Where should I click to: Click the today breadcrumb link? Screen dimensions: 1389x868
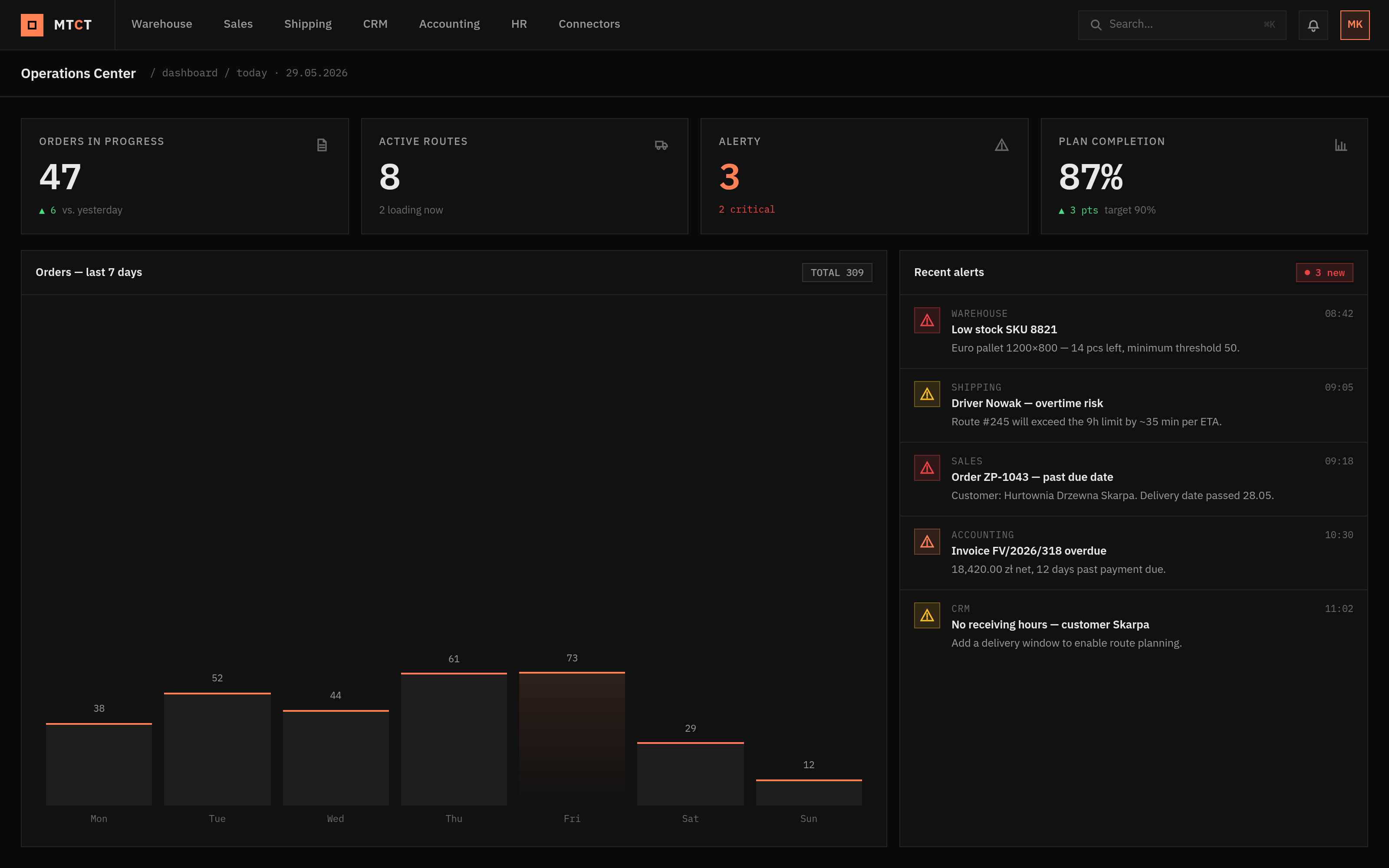pos(251,73)
